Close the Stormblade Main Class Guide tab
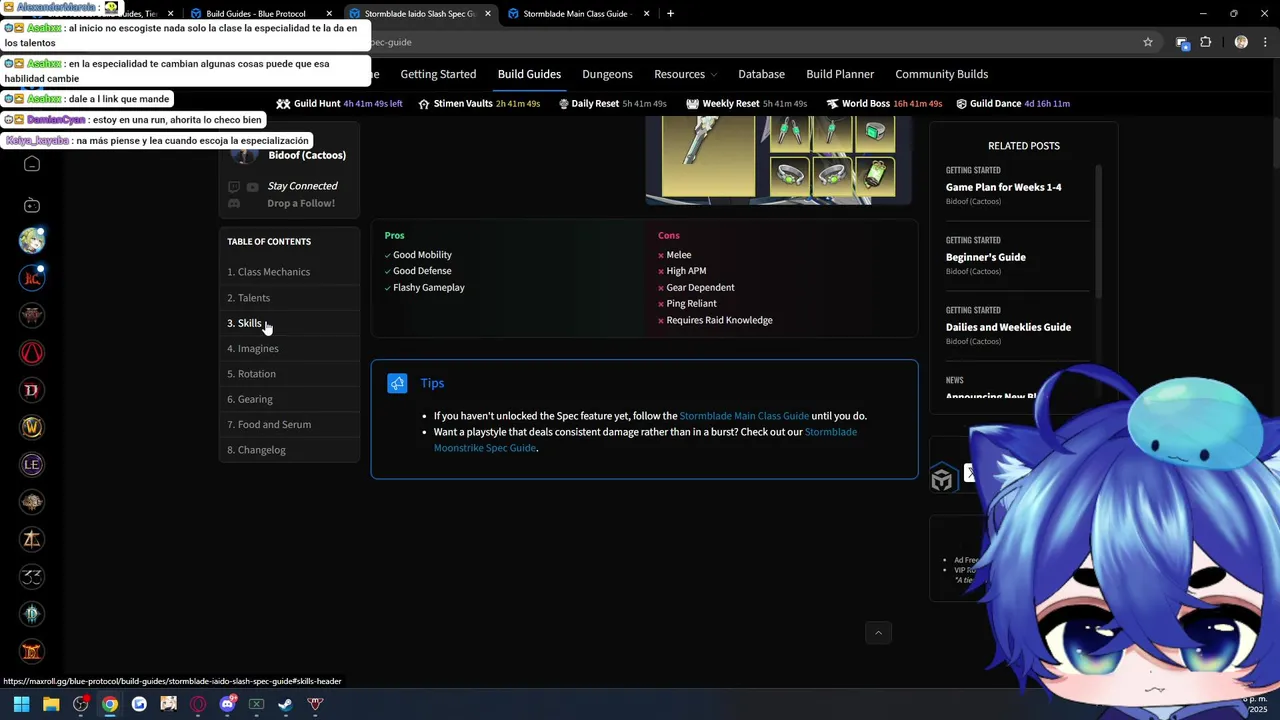This screenshot has width=1280, height=720. (x=647, y=14)
